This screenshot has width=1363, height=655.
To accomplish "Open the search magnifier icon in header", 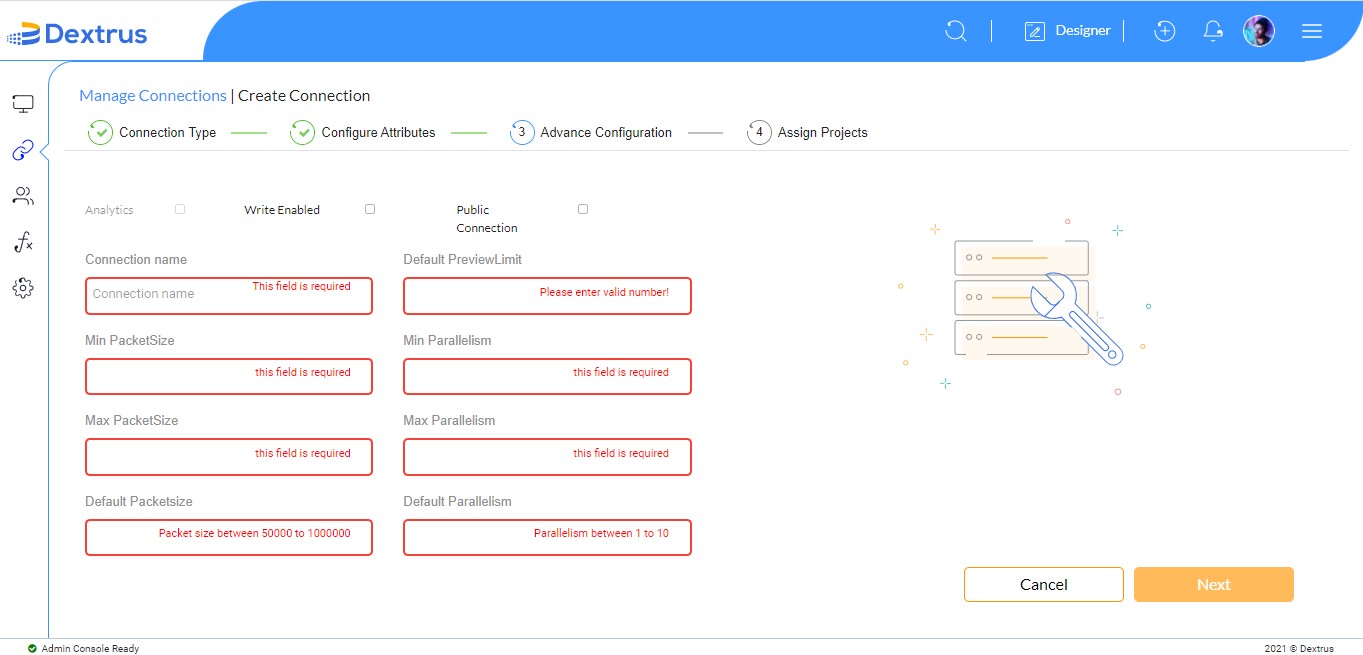I will [x=956, y=31].
